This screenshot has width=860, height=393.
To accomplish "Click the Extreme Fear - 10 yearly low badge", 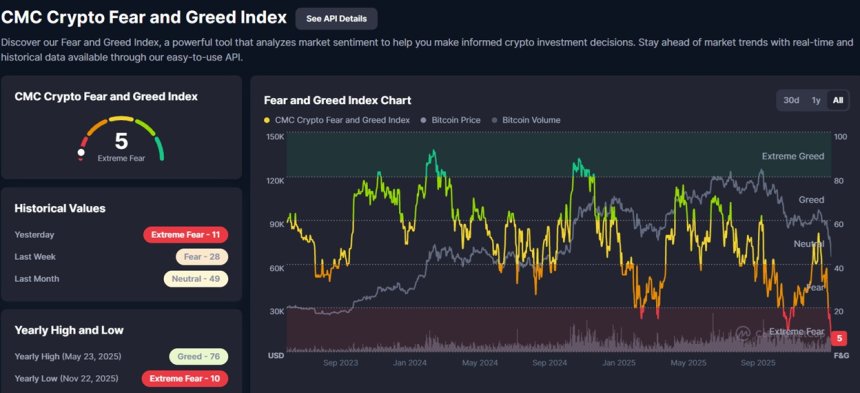I will [x=185, y=378].
